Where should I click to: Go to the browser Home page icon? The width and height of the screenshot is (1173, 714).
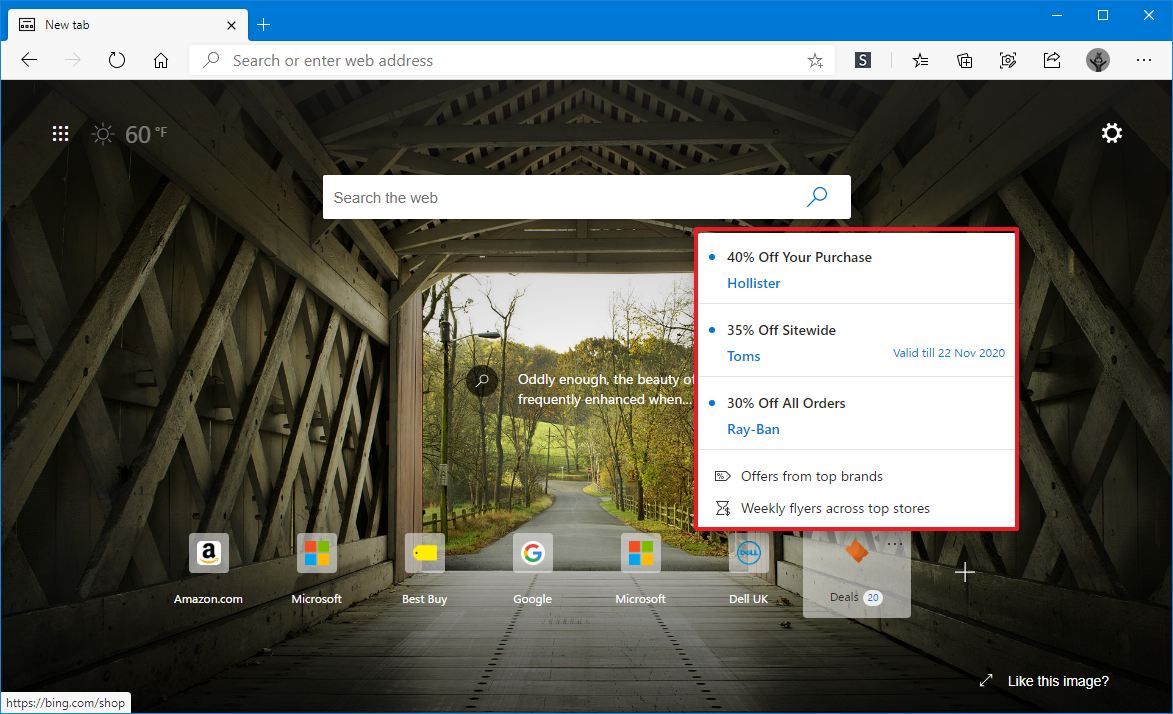[x=161, y=60]
